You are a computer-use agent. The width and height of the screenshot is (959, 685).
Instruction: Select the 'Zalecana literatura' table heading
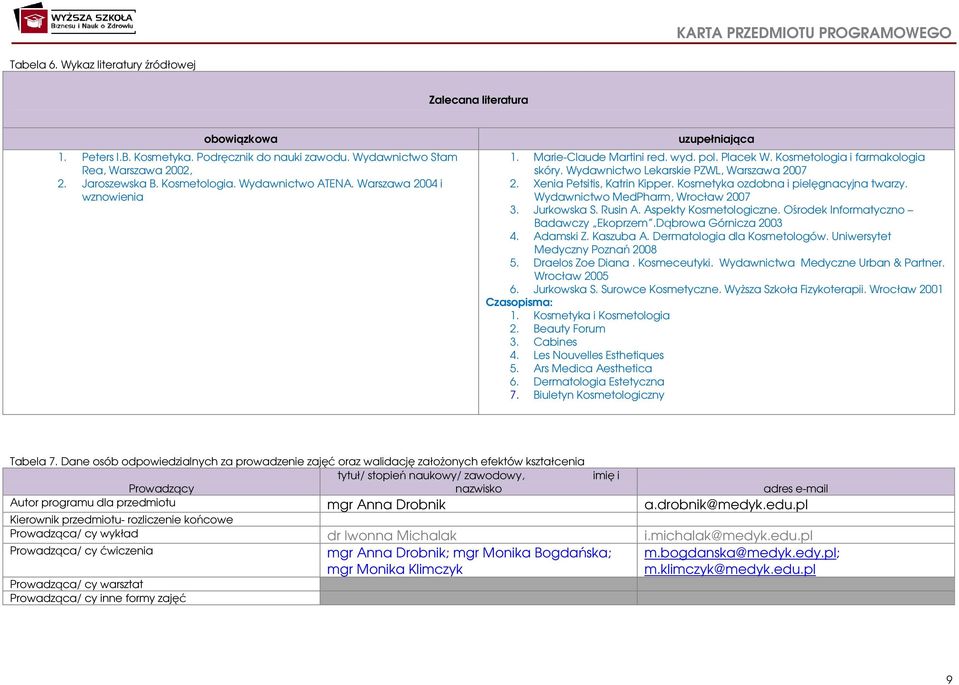478,100
